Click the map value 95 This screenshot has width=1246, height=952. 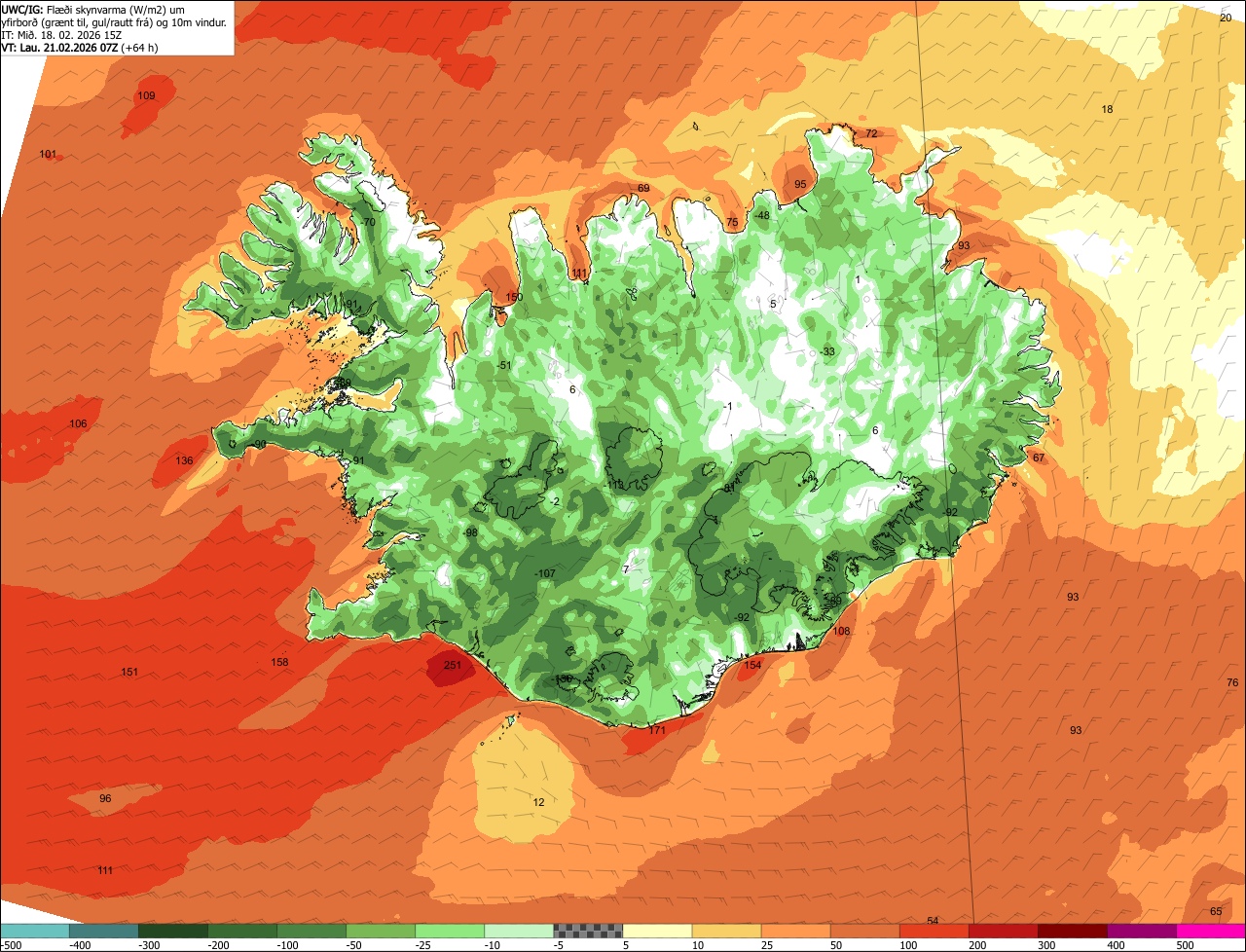[800, 184]
